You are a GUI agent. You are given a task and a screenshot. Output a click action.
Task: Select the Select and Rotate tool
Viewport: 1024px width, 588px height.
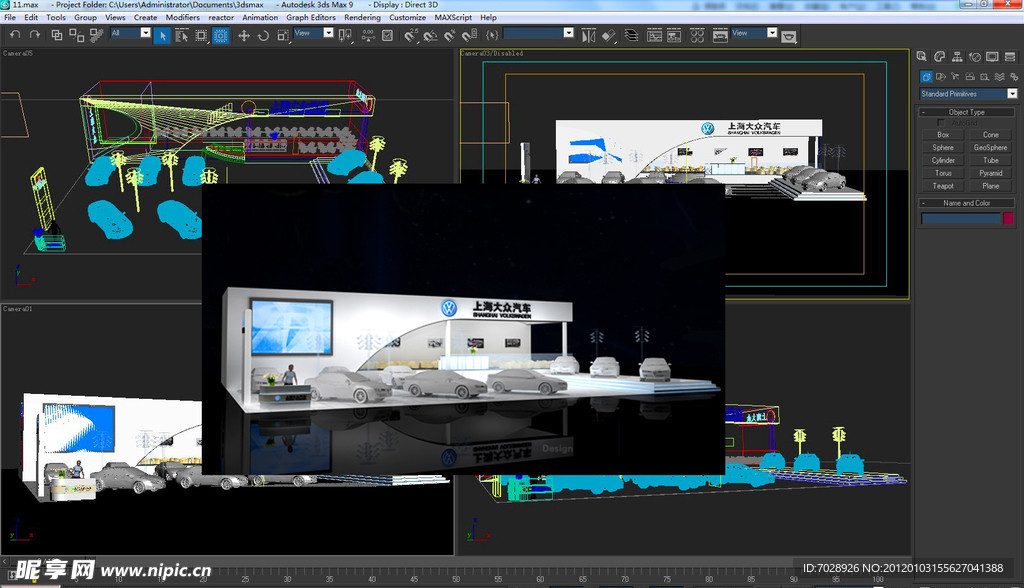pyautogui.click(x=263, y=35)
